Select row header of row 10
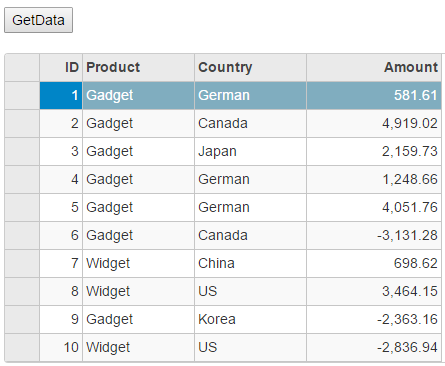445x366 pixels. click(22, 347)
